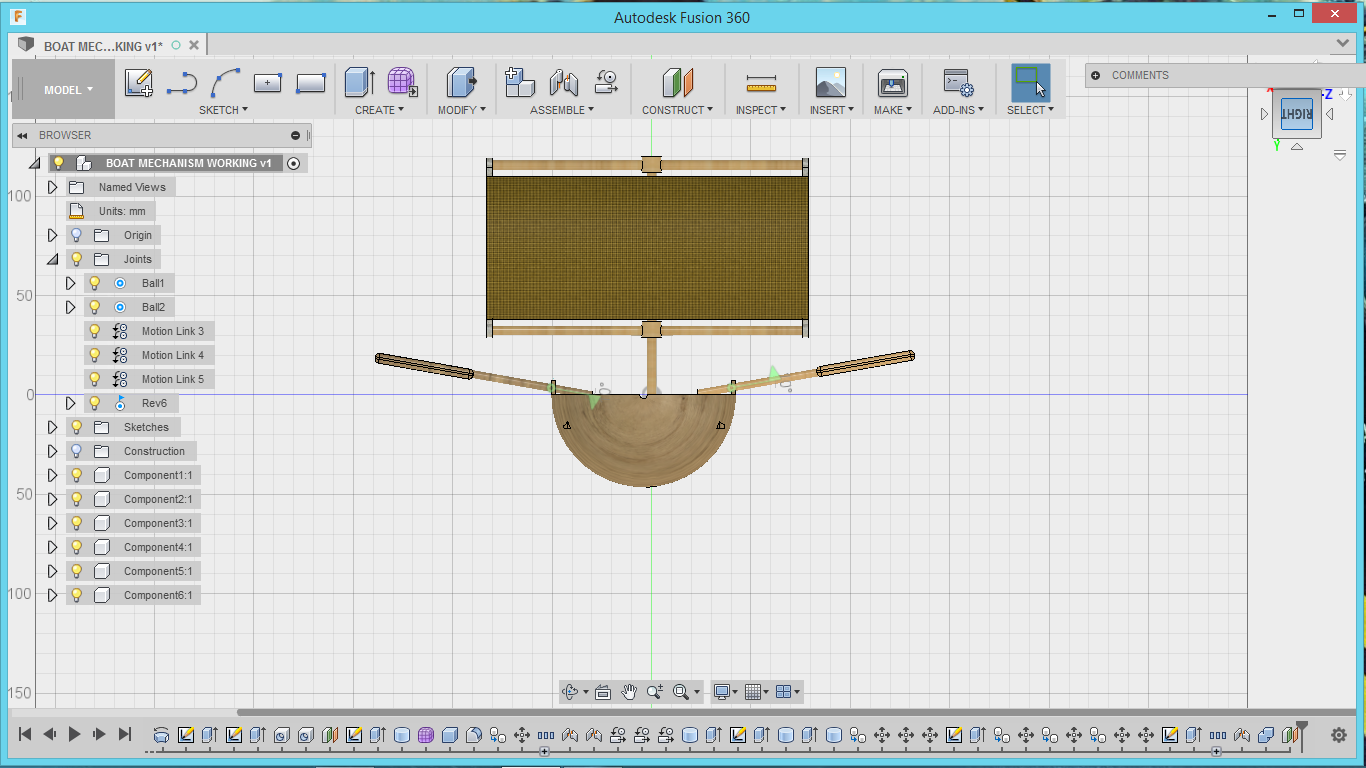The width and height of the screenshot is (1366, 768).
Task: Click the Scripts and Add-ins icon
Action: pos(958,83)
